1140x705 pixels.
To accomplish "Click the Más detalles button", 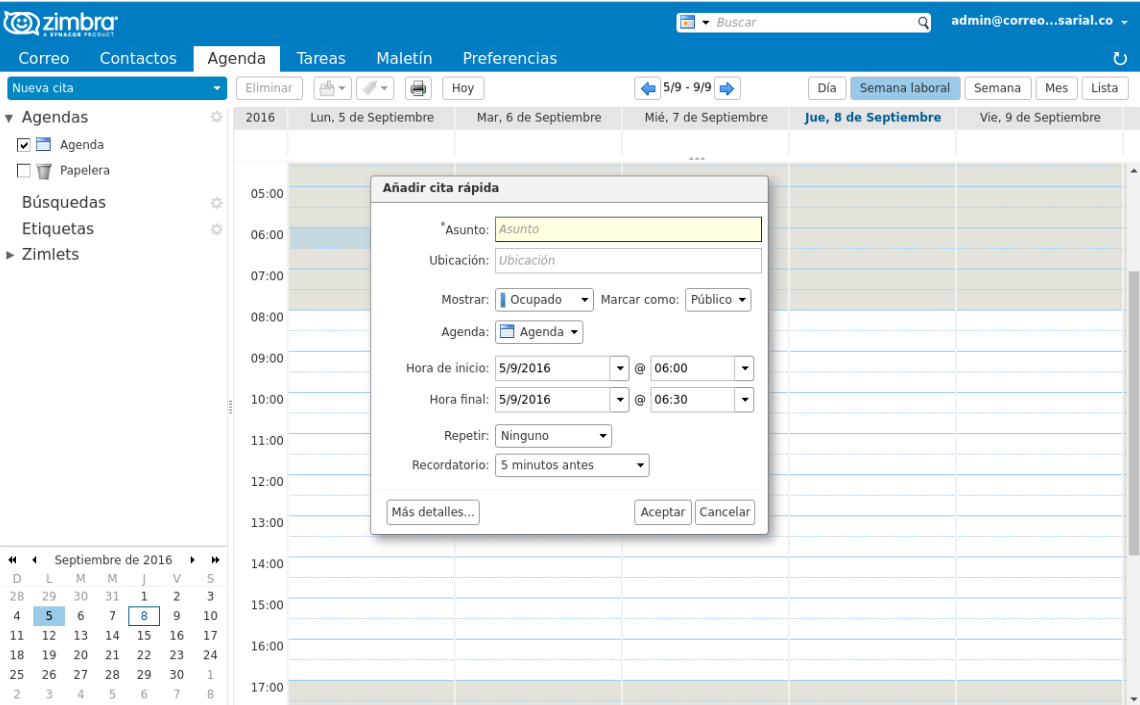I will pos(433,512).
